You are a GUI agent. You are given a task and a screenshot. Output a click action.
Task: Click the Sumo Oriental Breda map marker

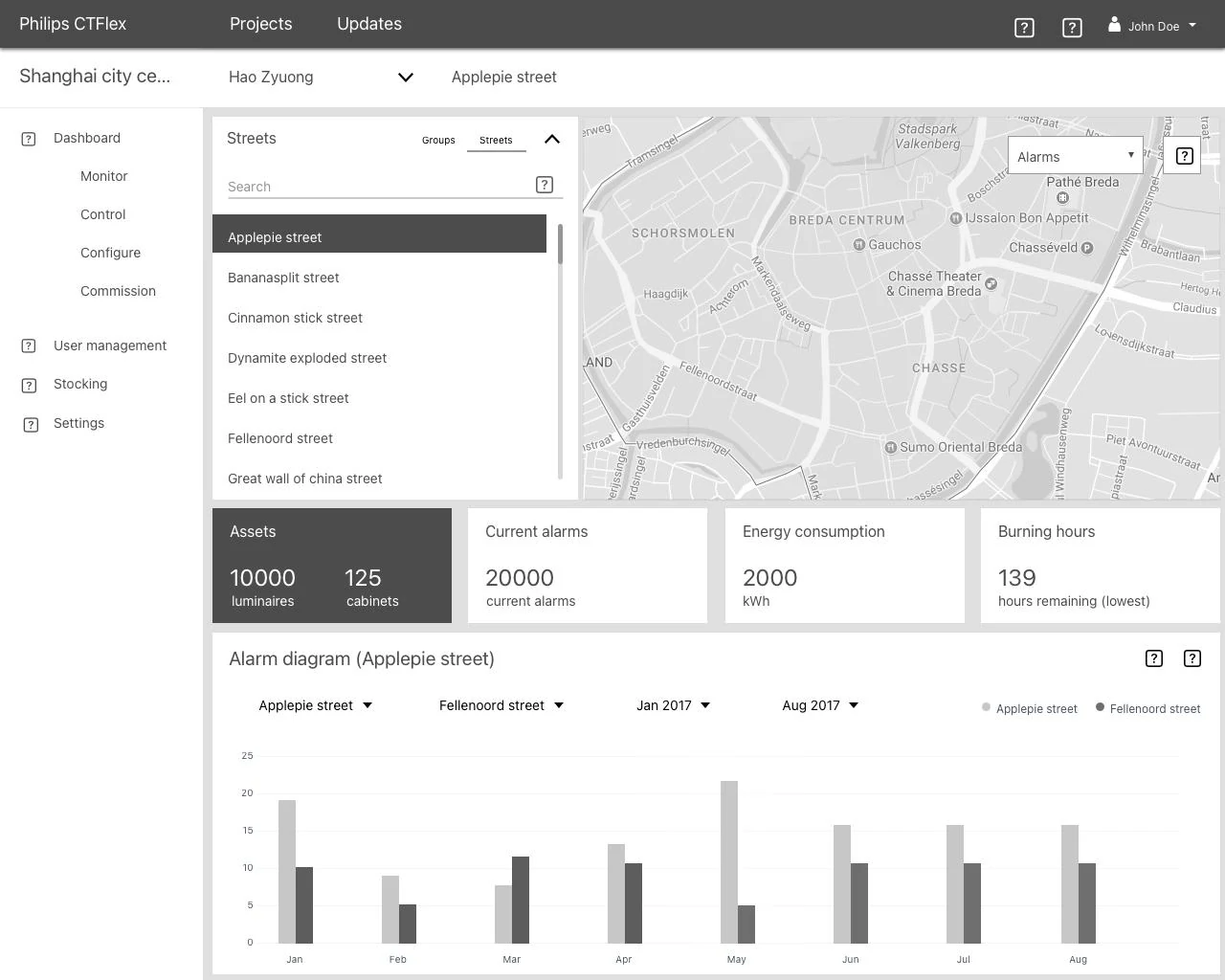[891, 447]
